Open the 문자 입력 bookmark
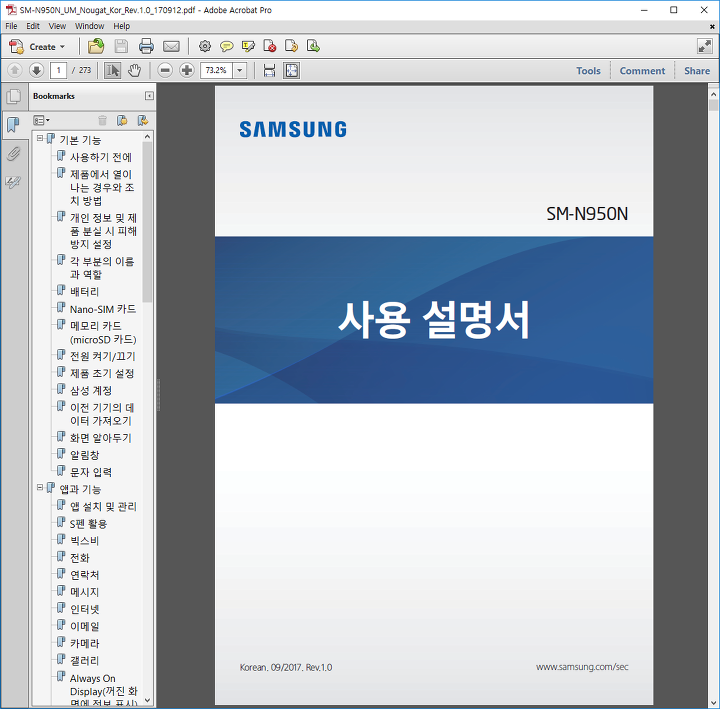The image size is (720, 709). 91,472
